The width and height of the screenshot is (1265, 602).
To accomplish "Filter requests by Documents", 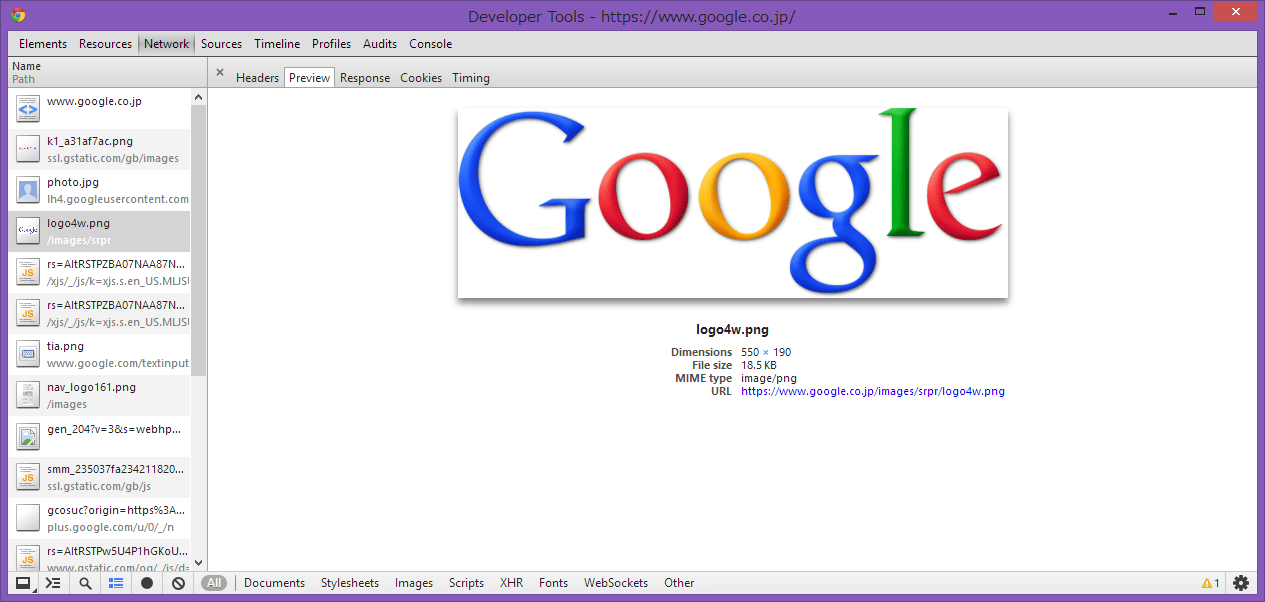I will 274,583.
